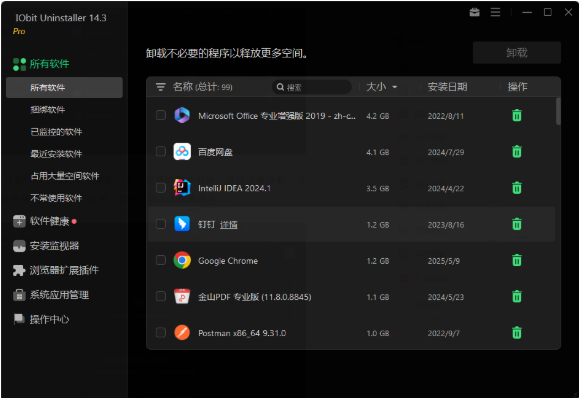Click the IntelliJ IDEA app icon
This screenshot has height=398, width=582.
coord(182,187)
